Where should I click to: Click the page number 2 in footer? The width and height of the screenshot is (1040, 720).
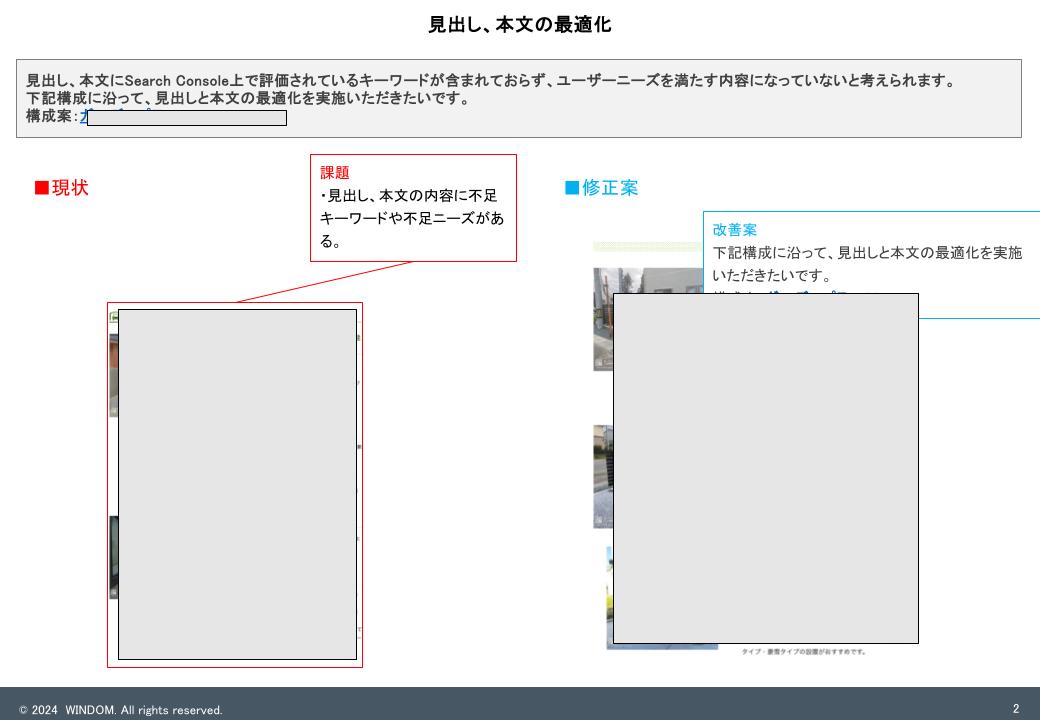(x=1015, y=709)
